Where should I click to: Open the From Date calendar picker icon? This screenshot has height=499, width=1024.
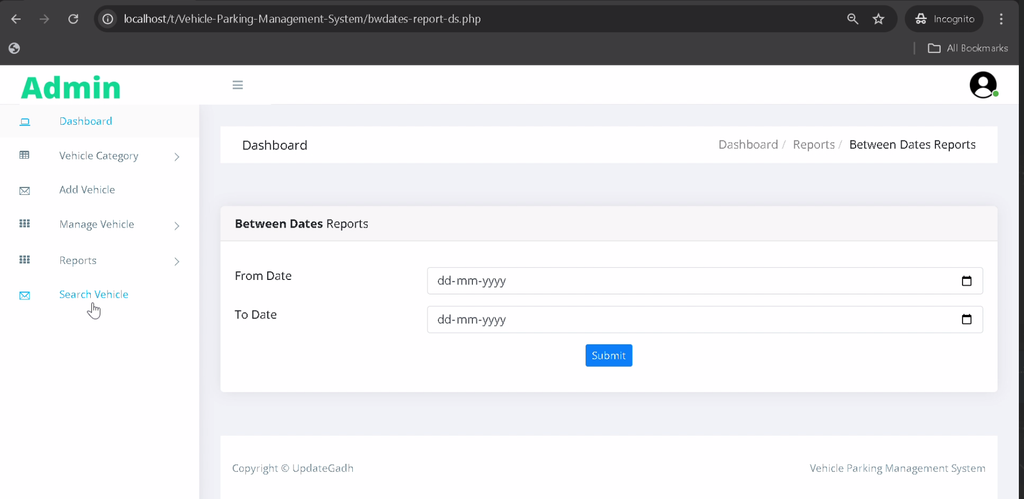tap(967, 281)
